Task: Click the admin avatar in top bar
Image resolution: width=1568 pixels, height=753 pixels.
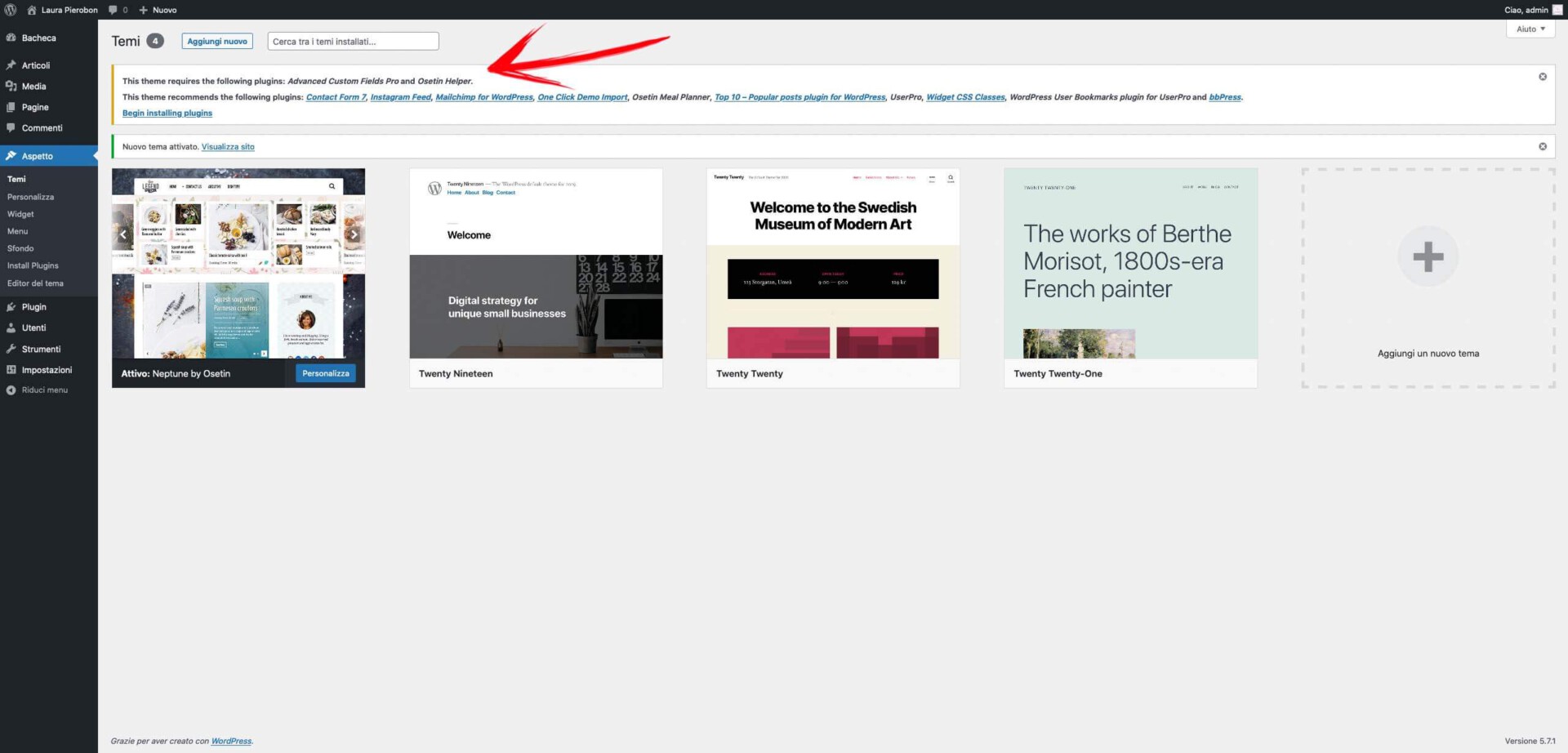Action: [1557, 10]
